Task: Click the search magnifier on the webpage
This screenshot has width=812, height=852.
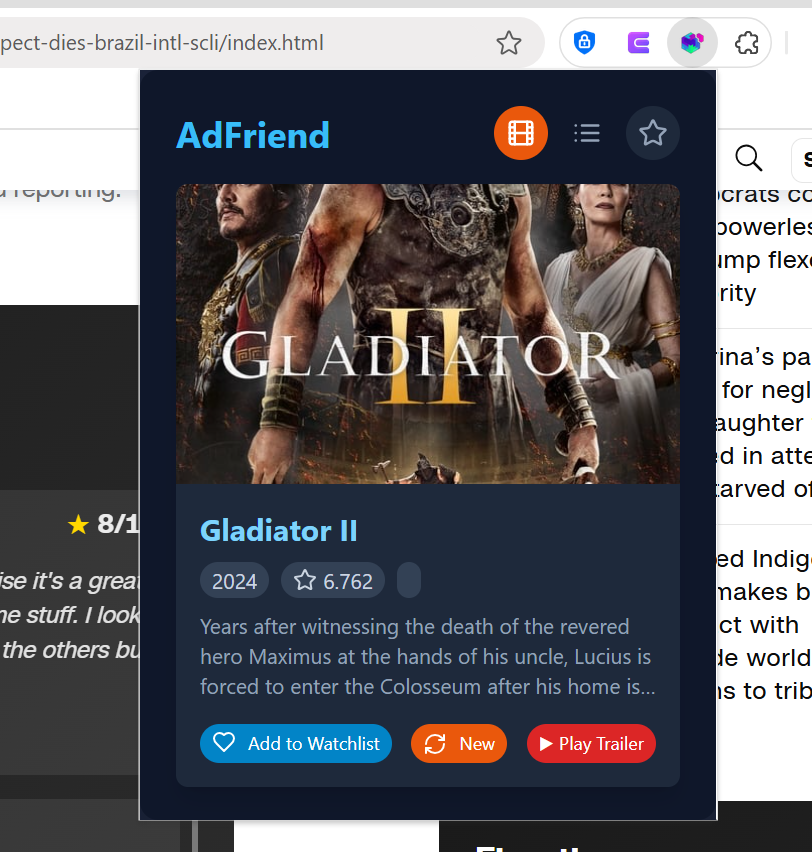Action: click(748, 158)
